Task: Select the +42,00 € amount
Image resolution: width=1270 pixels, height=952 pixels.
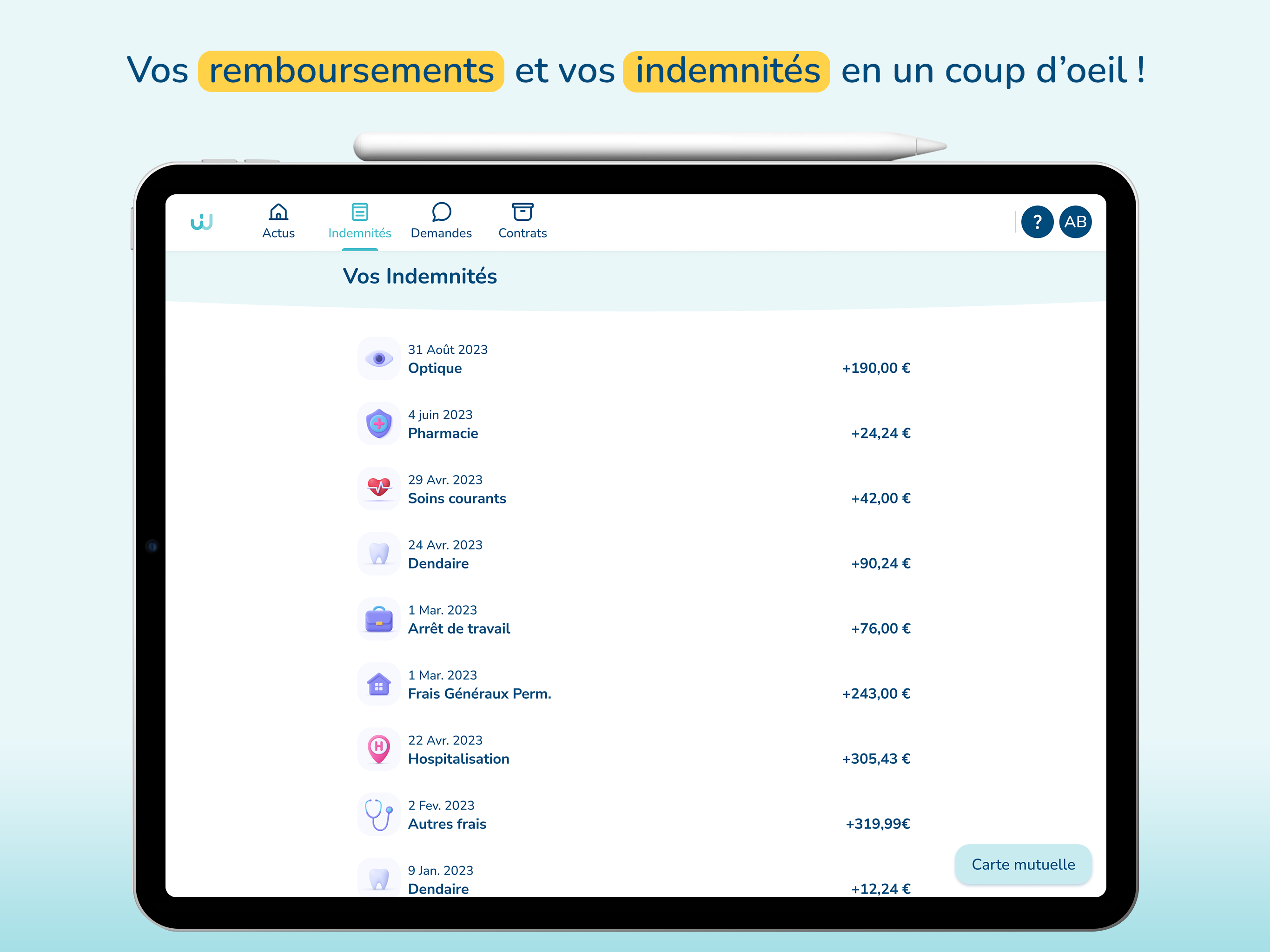Action: pos(881,498)
